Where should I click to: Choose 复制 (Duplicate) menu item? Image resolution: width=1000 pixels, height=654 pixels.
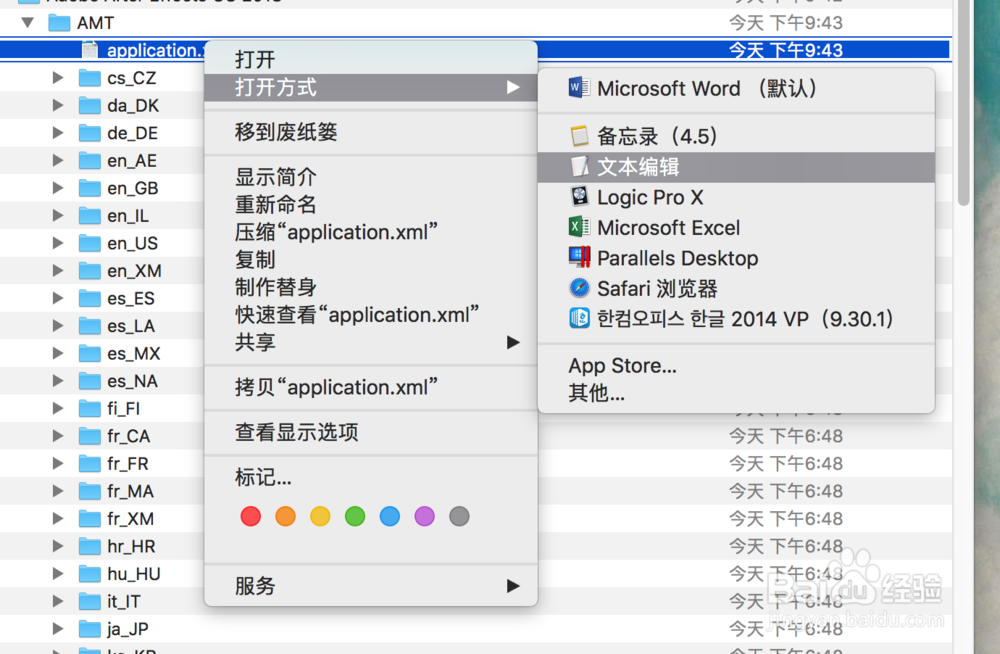pyautogui.click(x=371, y=260)
